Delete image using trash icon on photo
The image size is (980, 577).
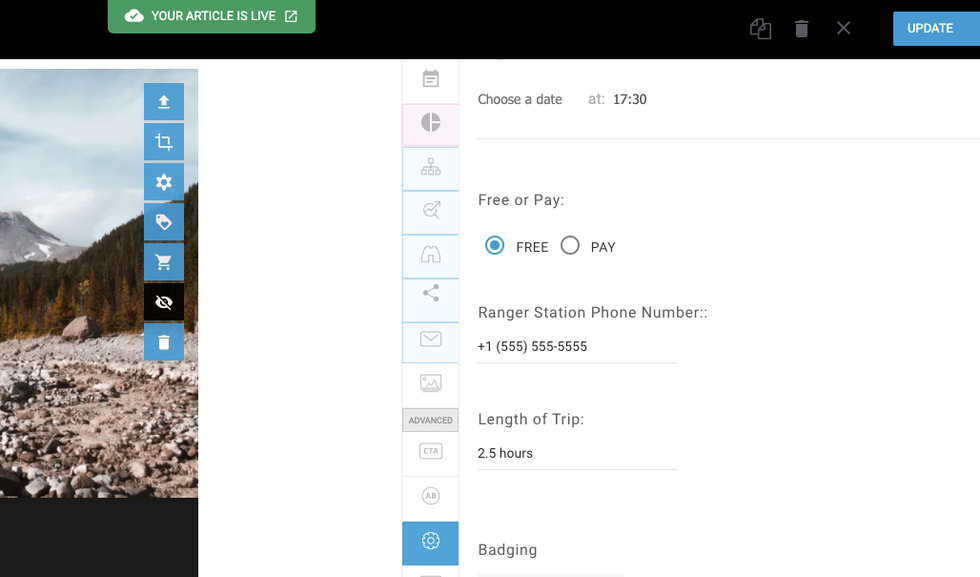click(164, 342)
